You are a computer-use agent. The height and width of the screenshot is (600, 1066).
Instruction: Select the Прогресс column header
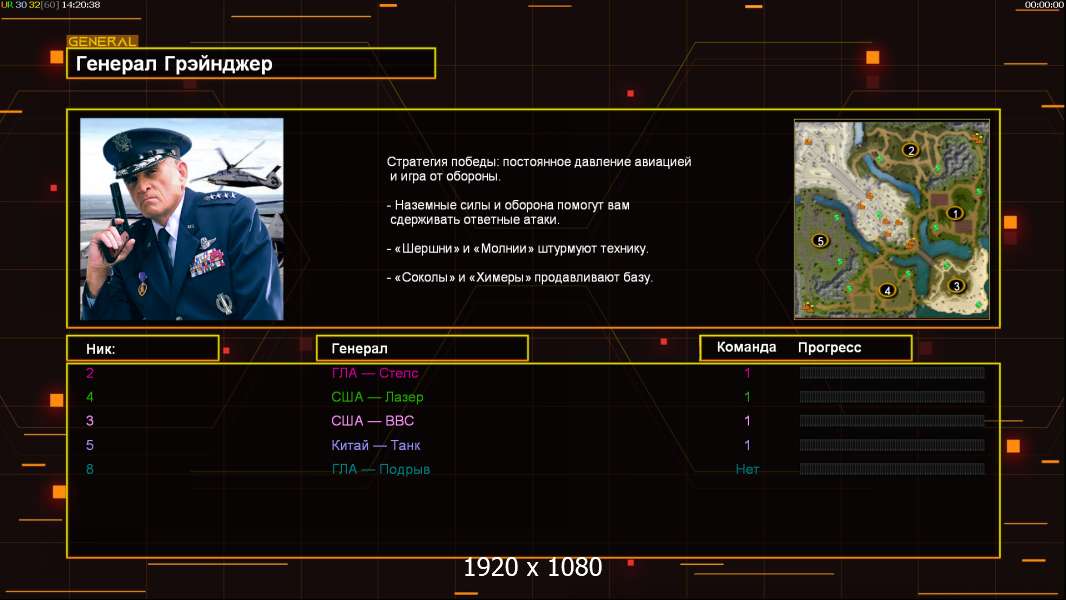point(829,348)
